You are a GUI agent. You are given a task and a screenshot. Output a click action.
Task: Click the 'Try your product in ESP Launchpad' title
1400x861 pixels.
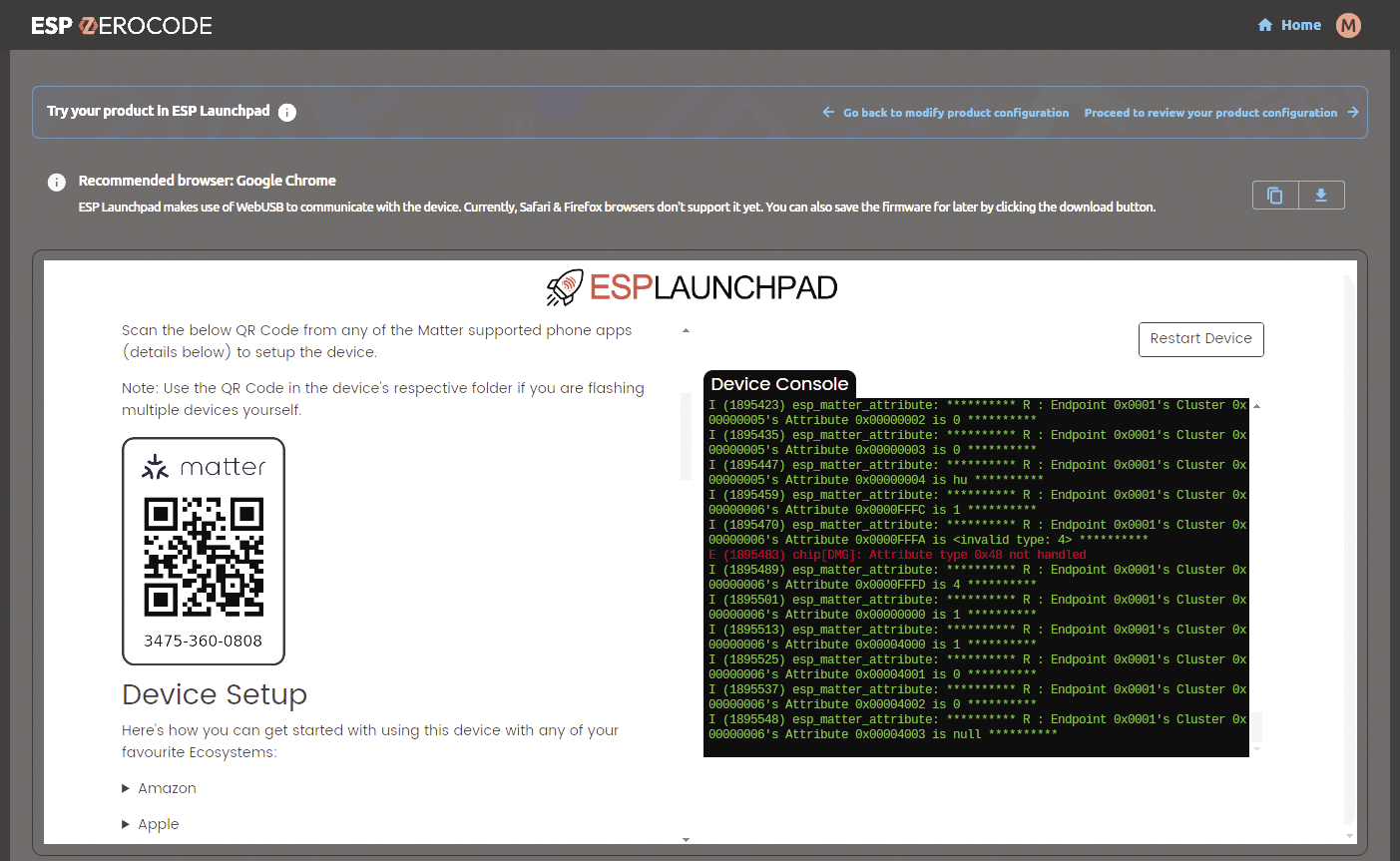(x=158, y=111)
